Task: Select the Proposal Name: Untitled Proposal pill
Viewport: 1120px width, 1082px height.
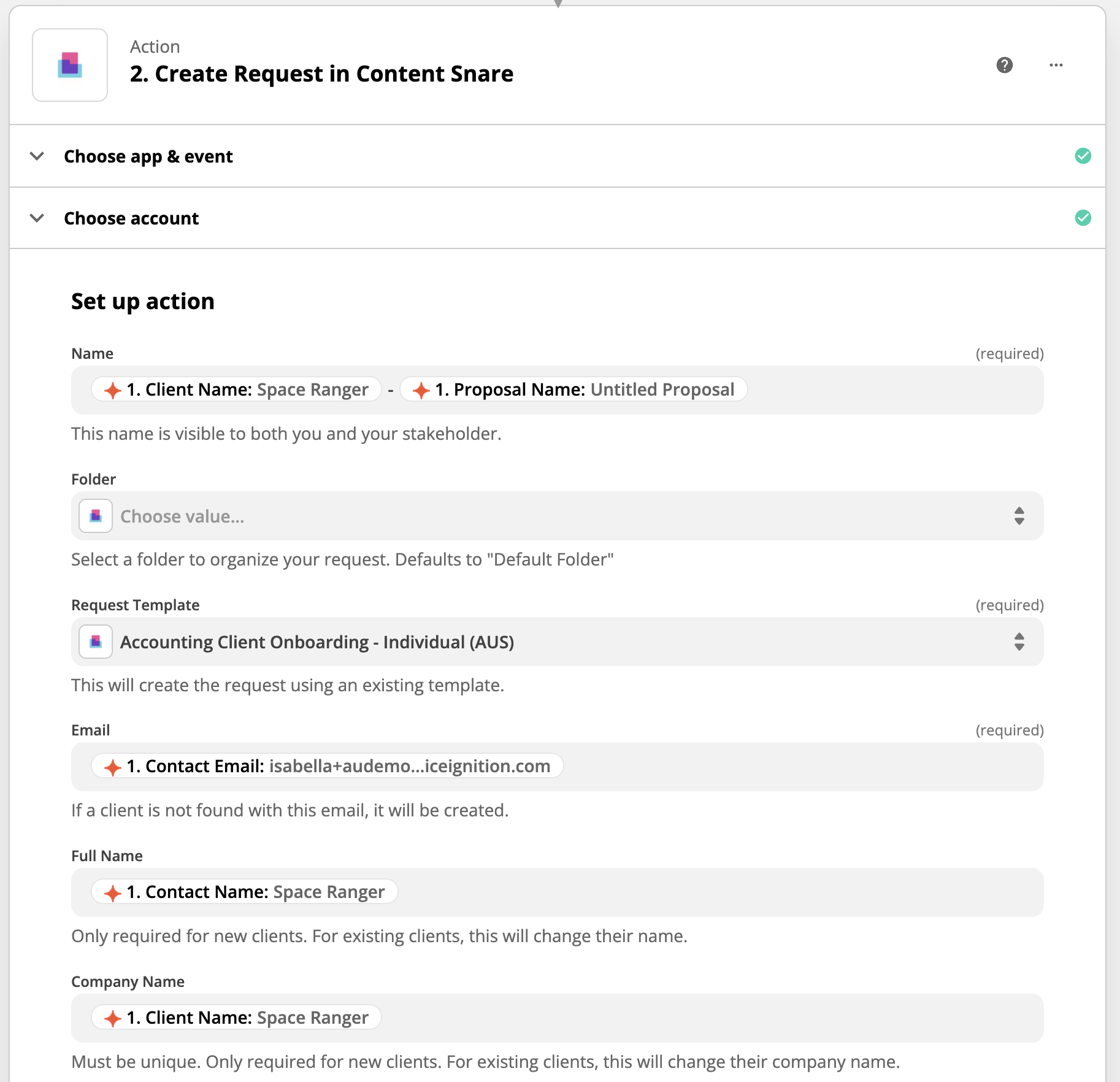Action: 573,389
